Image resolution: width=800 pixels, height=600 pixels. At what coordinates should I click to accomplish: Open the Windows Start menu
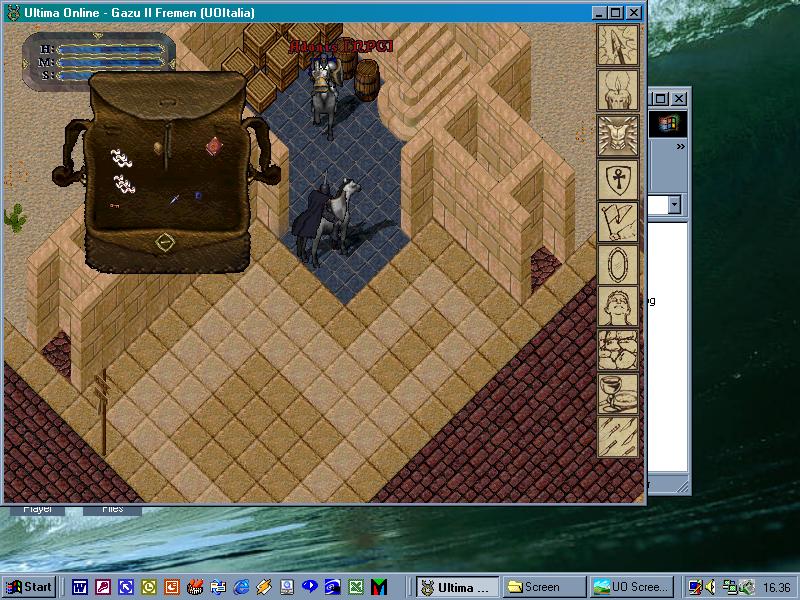click(x=29, y=587)
